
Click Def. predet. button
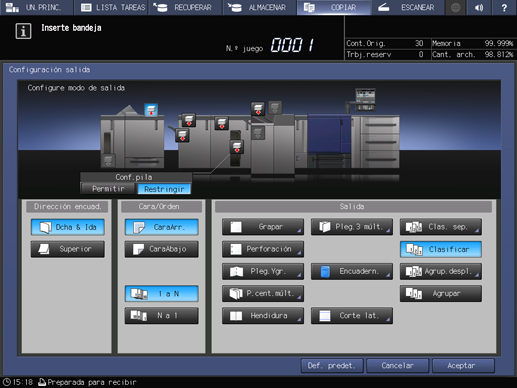tap(332, 366)
